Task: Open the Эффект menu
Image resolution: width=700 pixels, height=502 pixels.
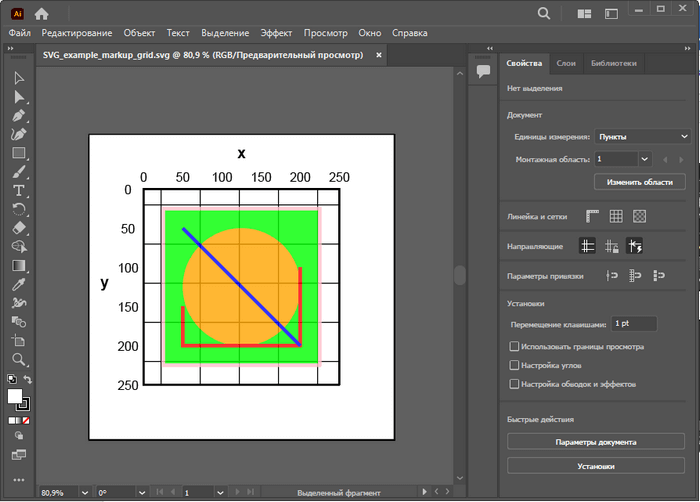Action: pyautogui.click(x=276, y=33)
